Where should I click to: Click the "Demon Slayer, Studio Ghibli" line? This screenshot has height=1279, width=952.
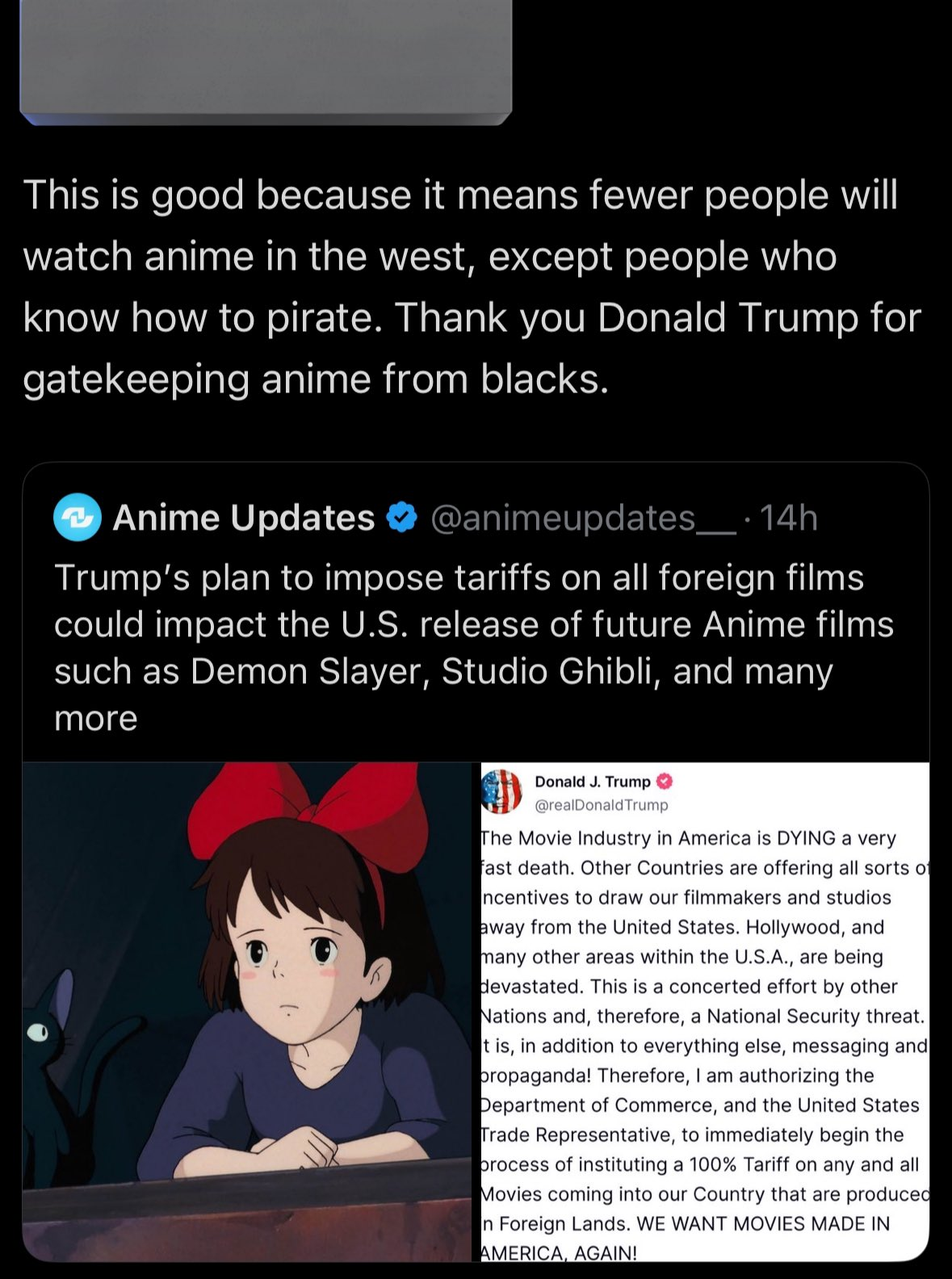pyautogui.click(x=442, y=672)
